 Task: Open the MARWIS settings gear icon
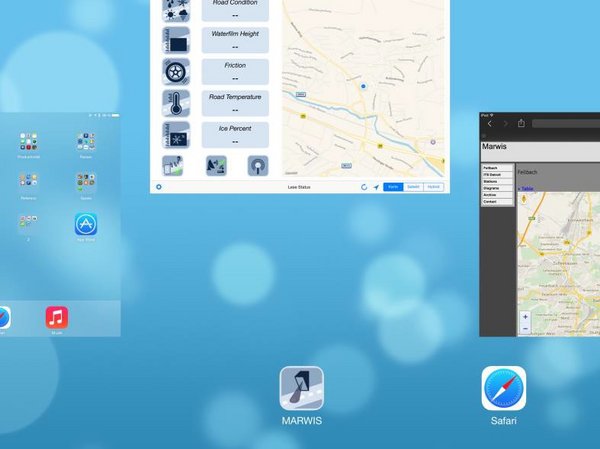point(158,187)
